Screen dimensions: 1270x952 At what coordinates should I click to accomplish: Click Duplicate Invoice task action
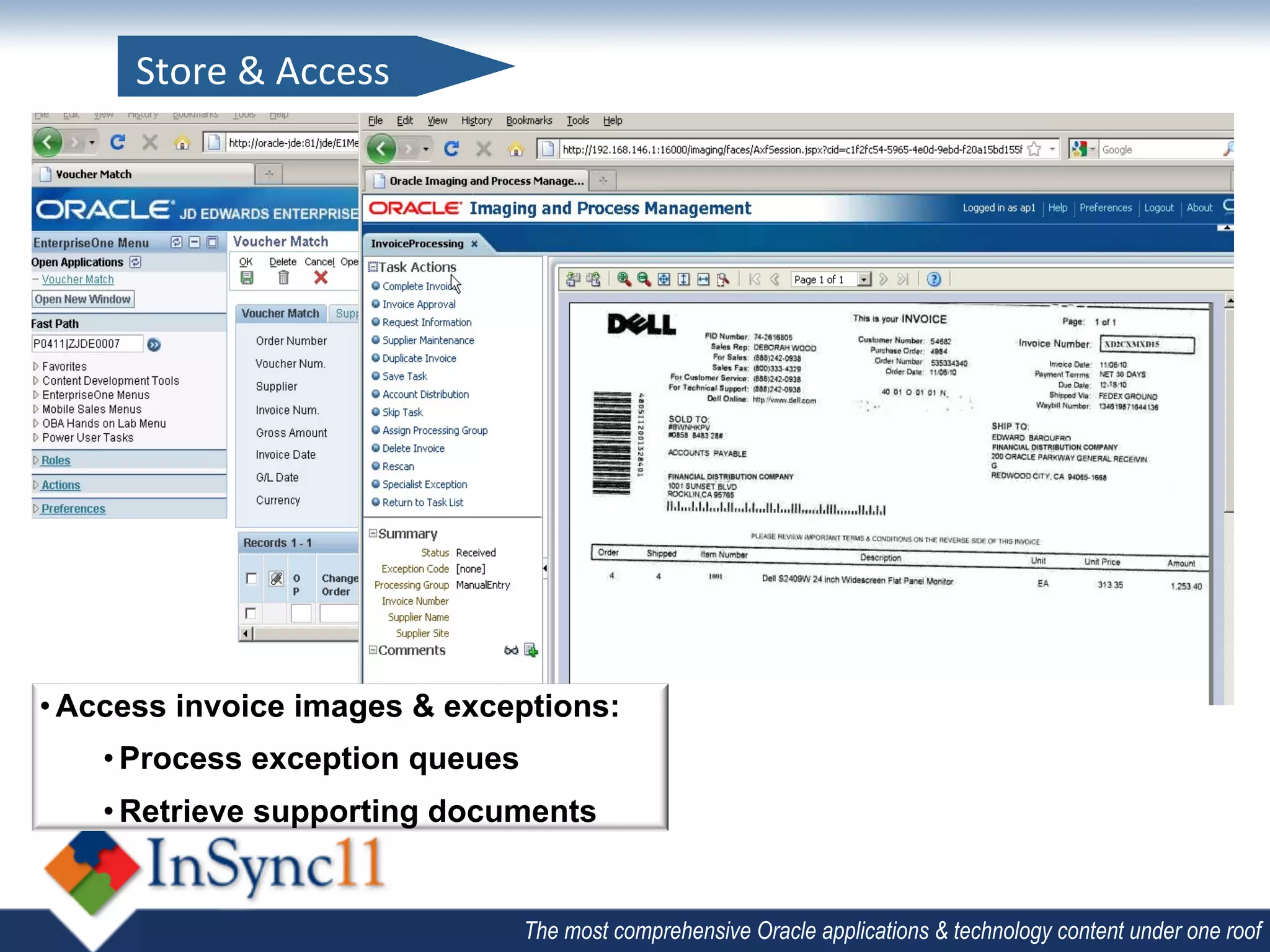(419, 358)
